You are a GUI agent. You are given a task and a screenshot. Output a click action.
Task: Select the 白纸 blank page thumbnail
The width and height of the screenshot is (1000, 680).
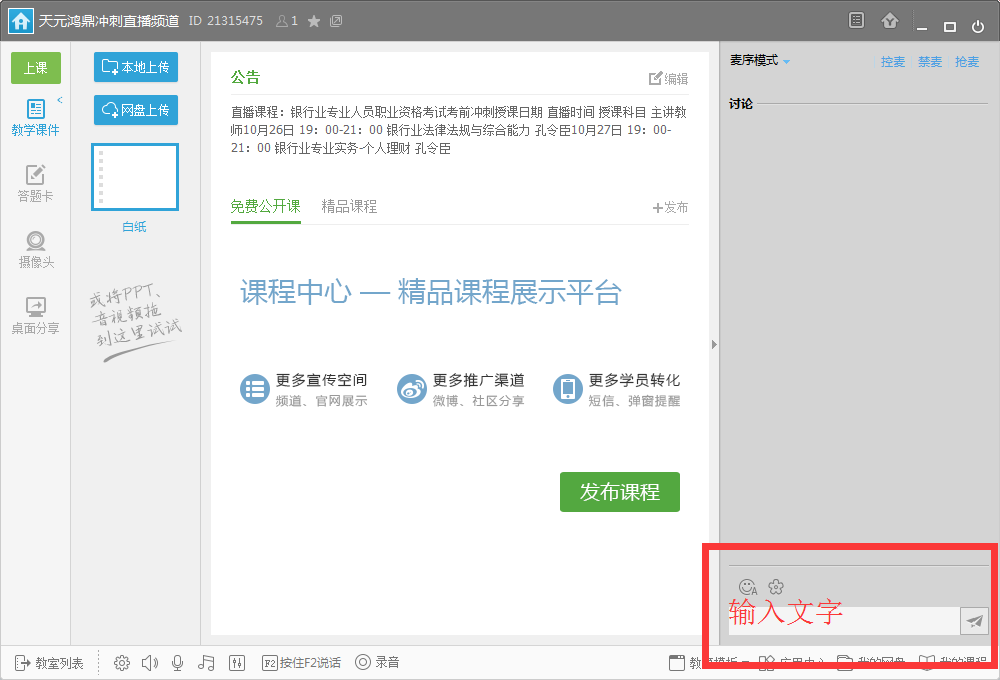[x=135, y=178]
